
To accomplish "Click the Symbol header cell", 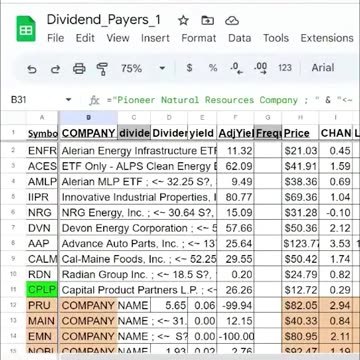I will click(x=42, y=133).
